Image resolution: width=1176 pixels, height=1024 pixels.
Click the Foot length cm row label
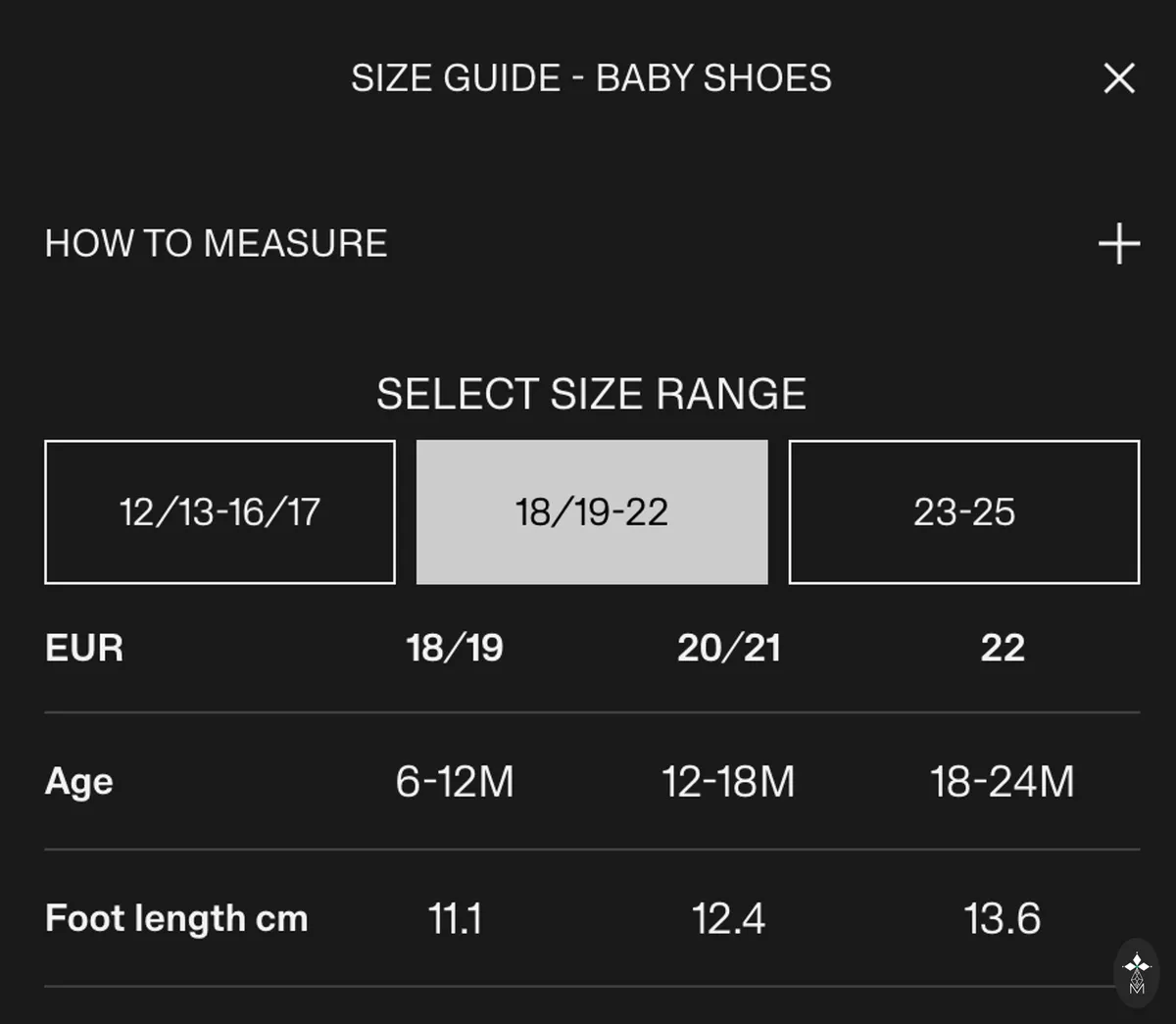pos(176,918)
